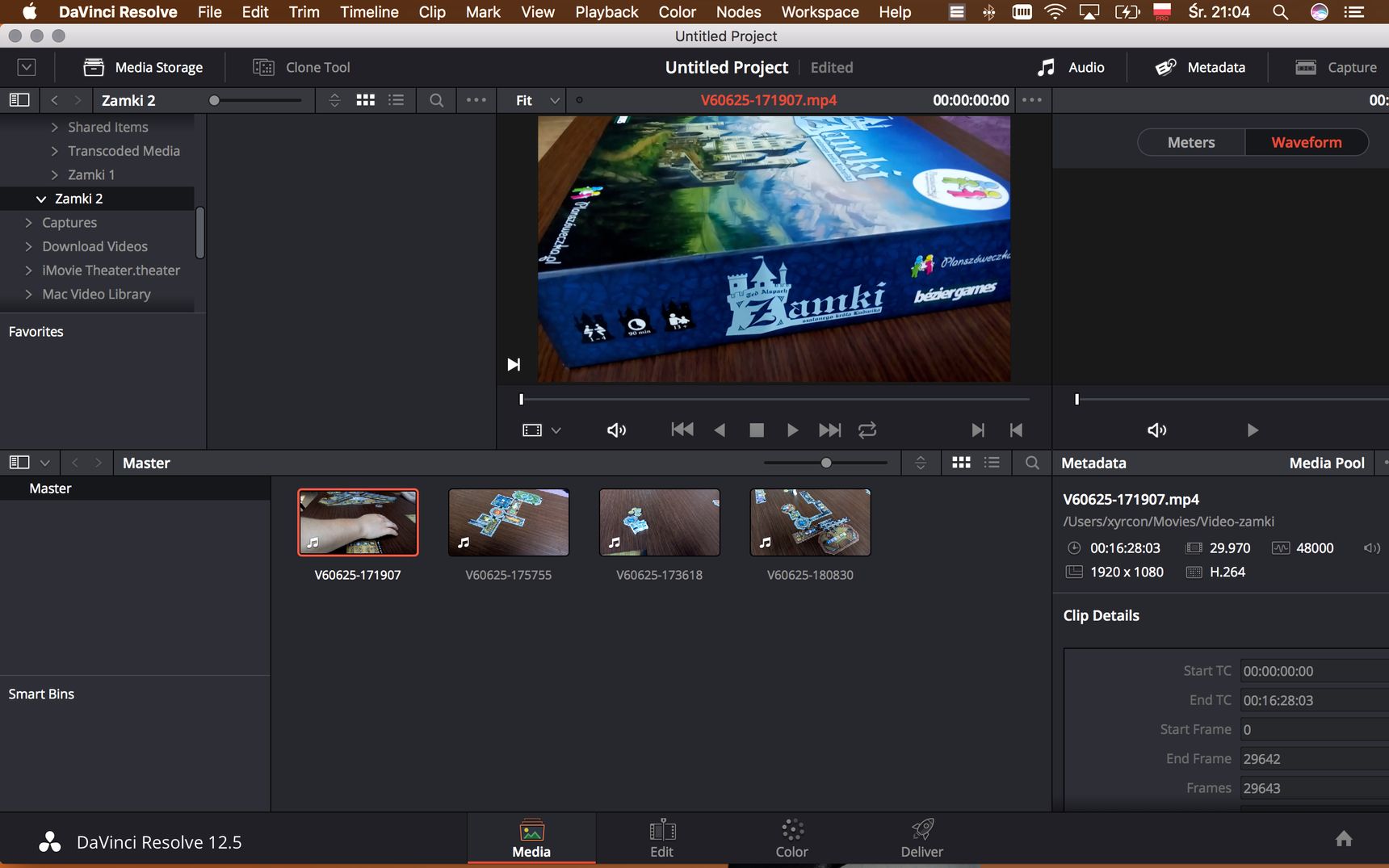Expand the Shared Items folder

click(x=54, y=127)
